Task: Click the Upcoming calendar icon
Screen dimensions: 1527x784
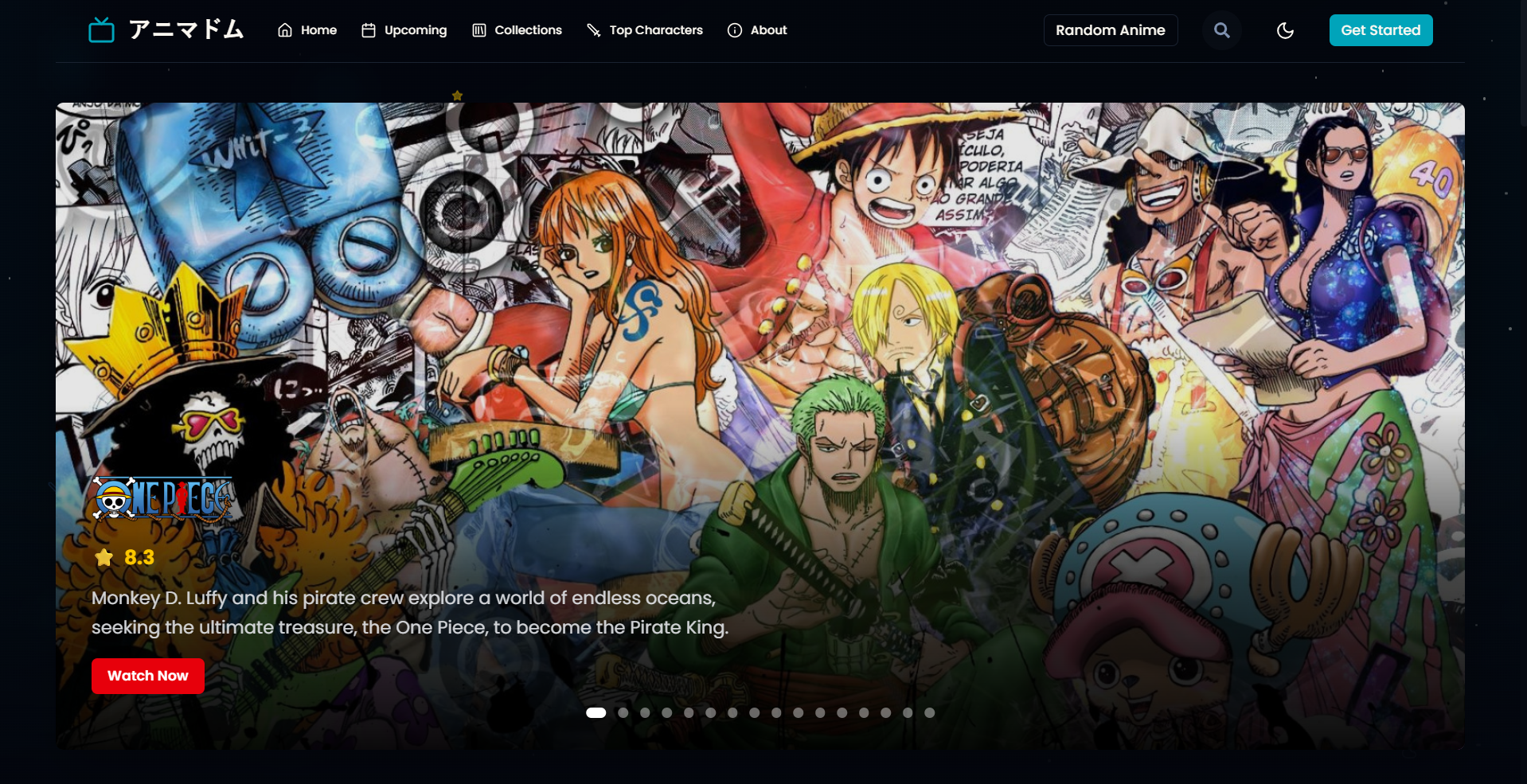Action: (x=369, y=30)
